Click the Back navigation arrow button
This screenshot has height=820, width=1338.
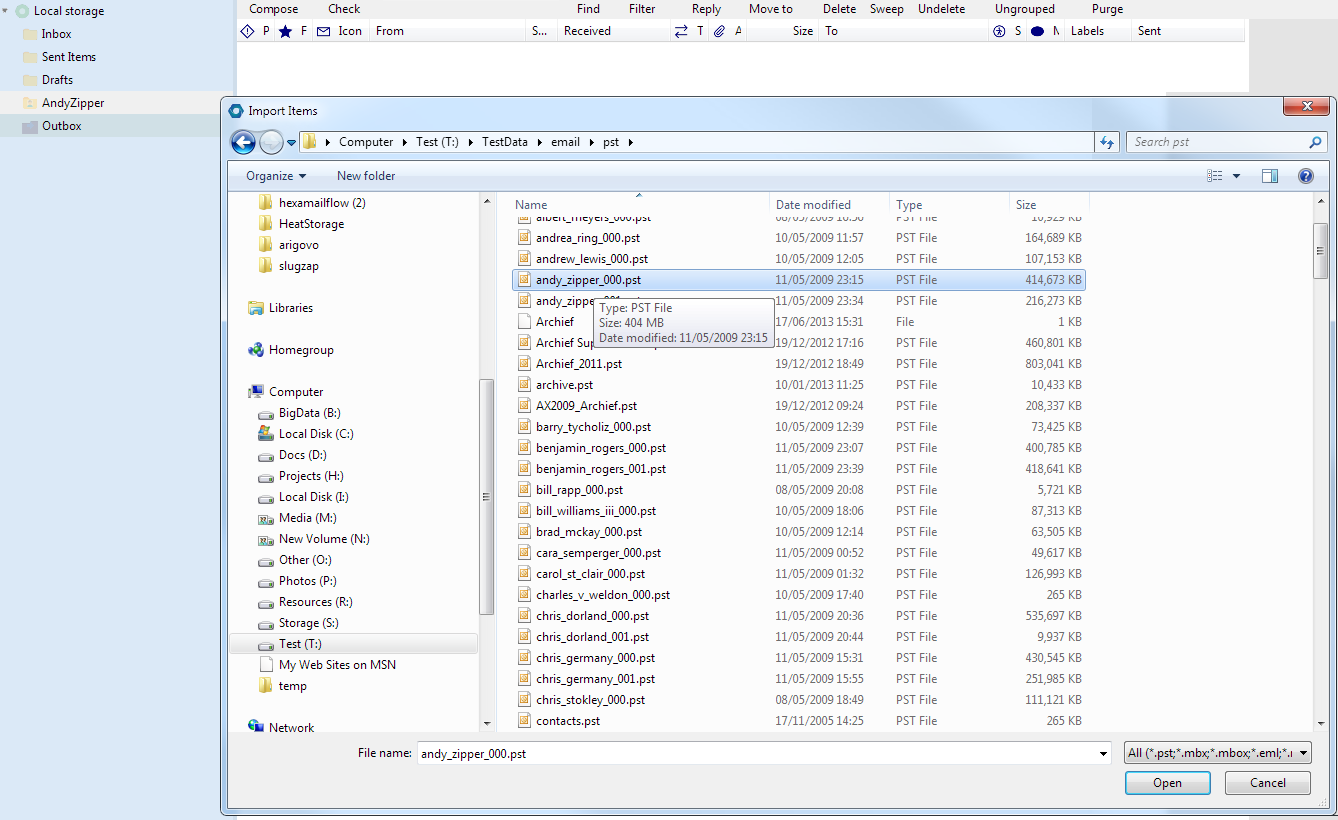coord(243,142)
